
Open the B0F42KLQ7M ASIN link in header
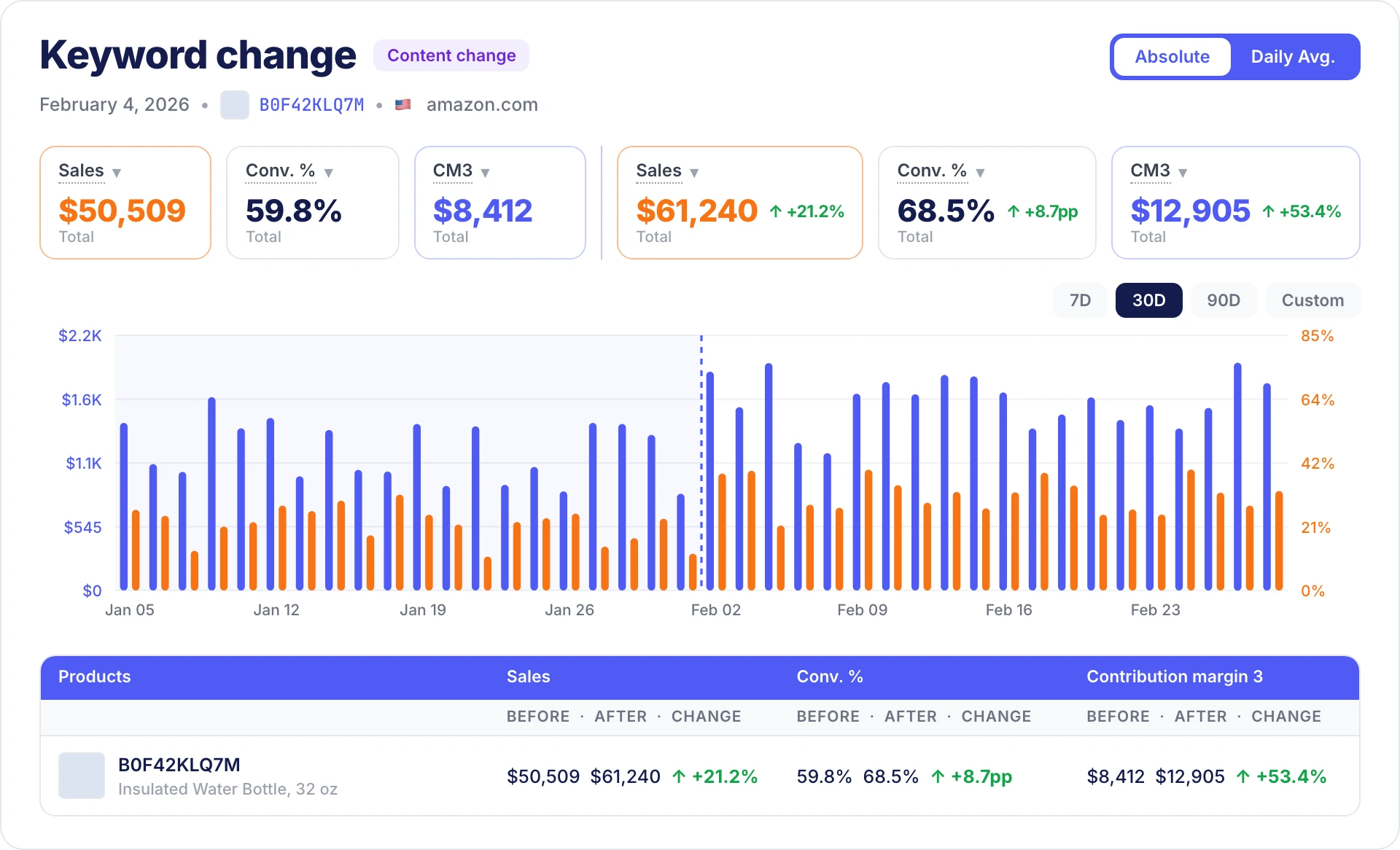pos(312,105)
